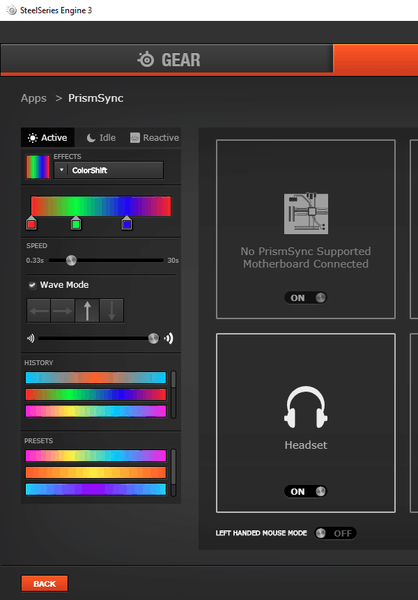Switch to the Idle lighting tab
Viewport: 418px width, 600px height.
click(x=101, y=138)
